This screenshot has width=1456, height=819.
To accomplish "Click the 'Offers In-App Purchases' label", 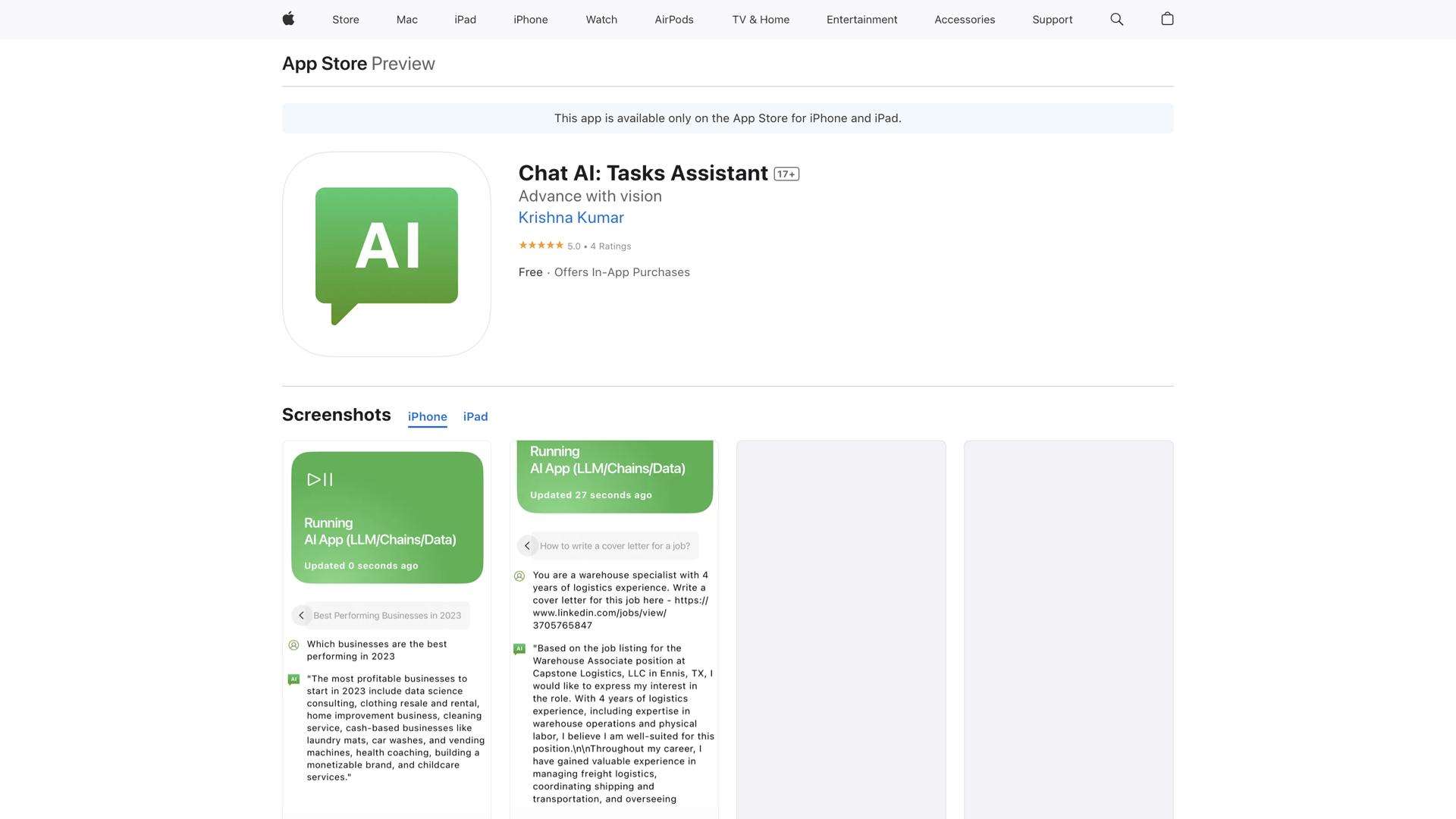I will click(x=622, y=272).
